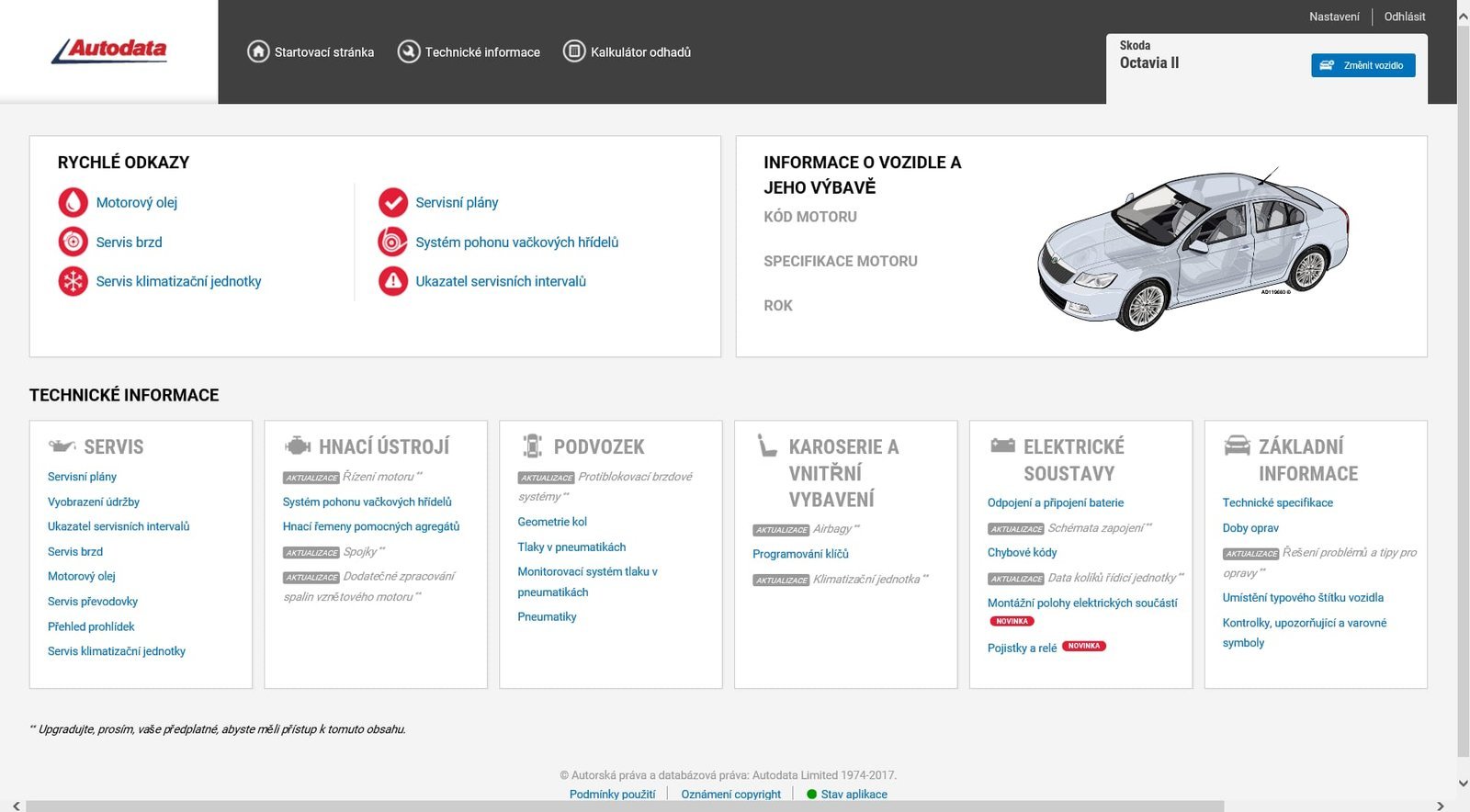Open Kontrolky, upozorňující a varovné symboly link
Screen dimensions: 1470x812
1305,633
